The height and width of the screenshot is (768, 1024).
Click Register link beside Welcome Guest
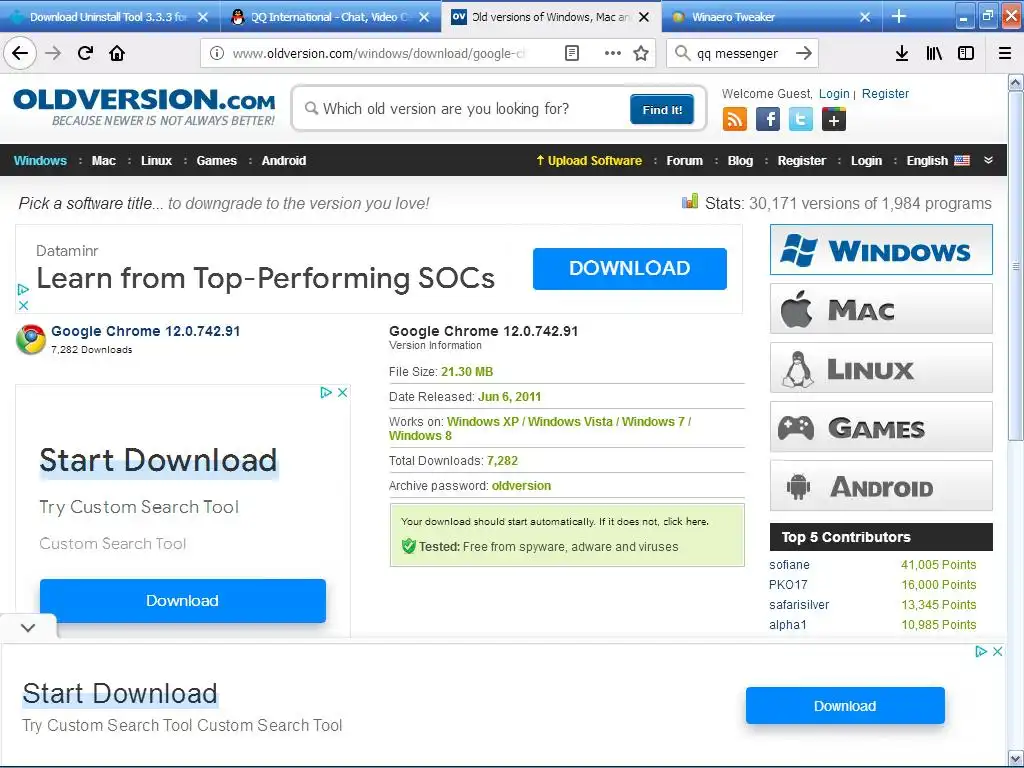[885, 93]
